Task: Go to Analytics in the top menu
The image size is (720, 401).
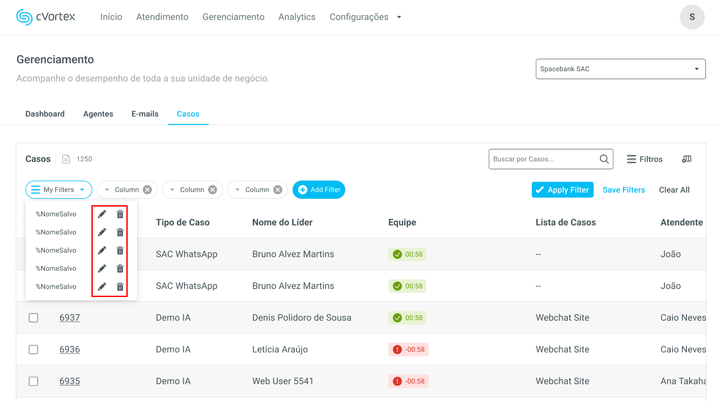Action: coord(296,17)
